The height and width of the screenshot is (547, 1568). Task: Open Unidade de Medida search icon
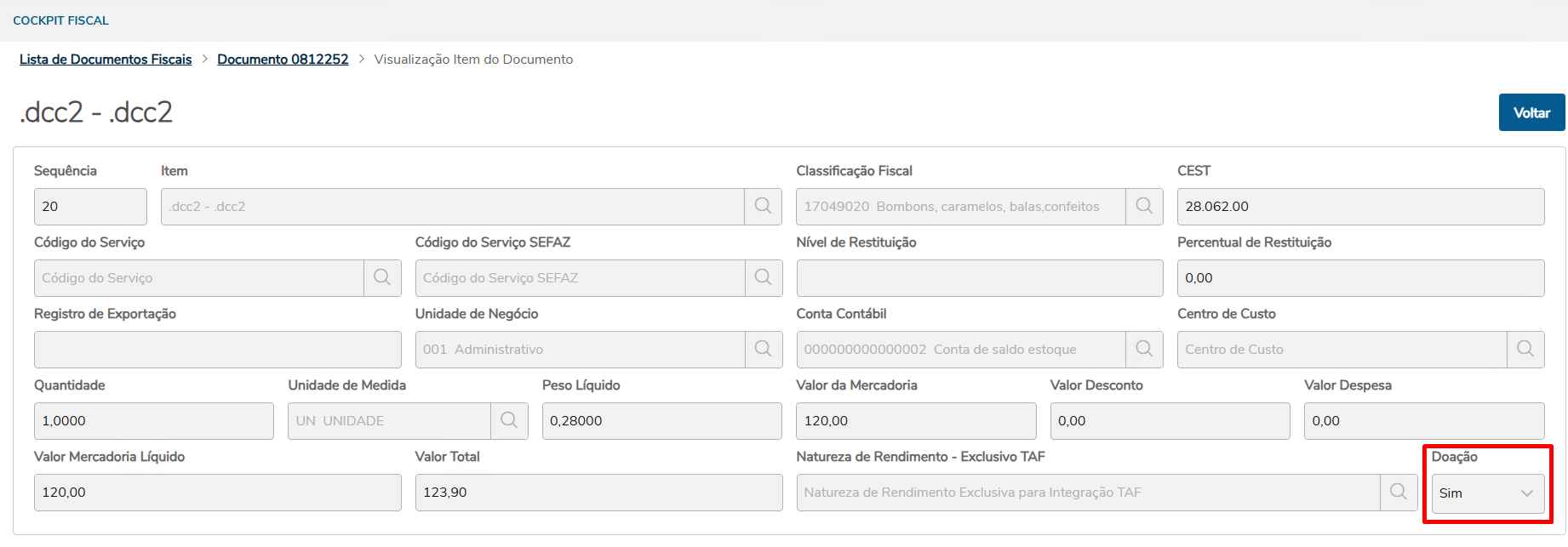pyautogui.click(x=509, y=421)
